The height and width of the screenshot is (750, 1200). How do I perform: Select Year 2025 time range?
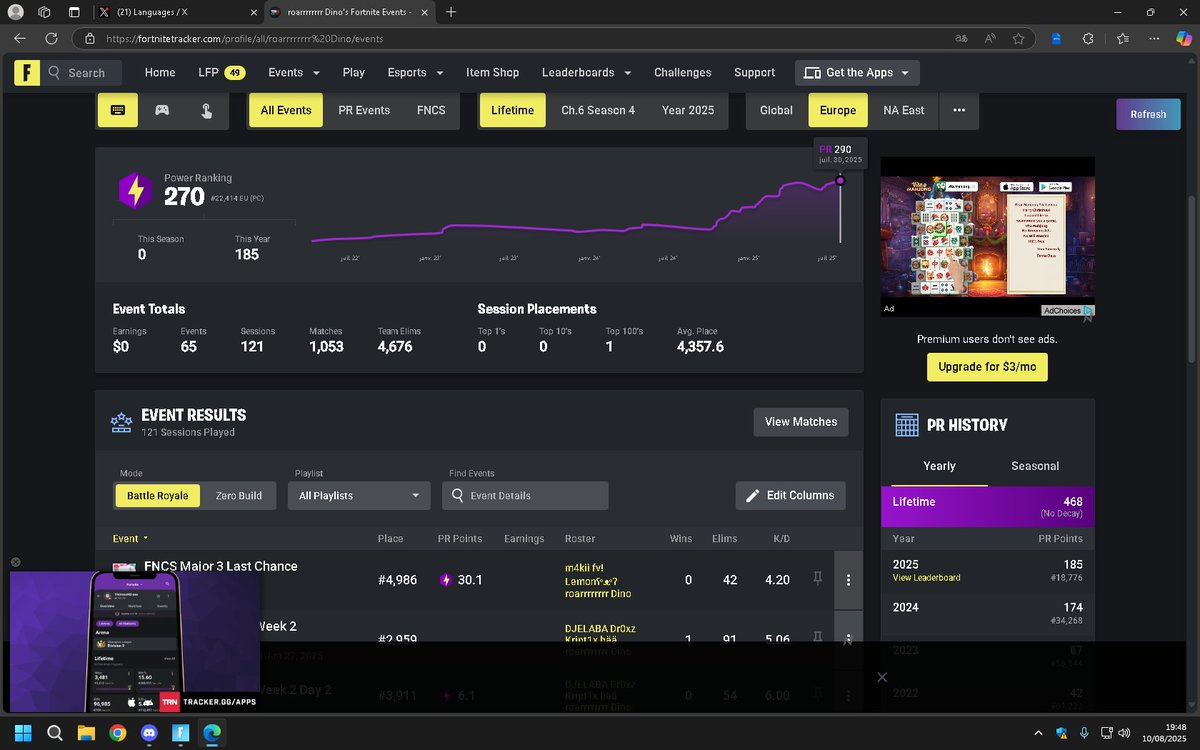(688, 110)
